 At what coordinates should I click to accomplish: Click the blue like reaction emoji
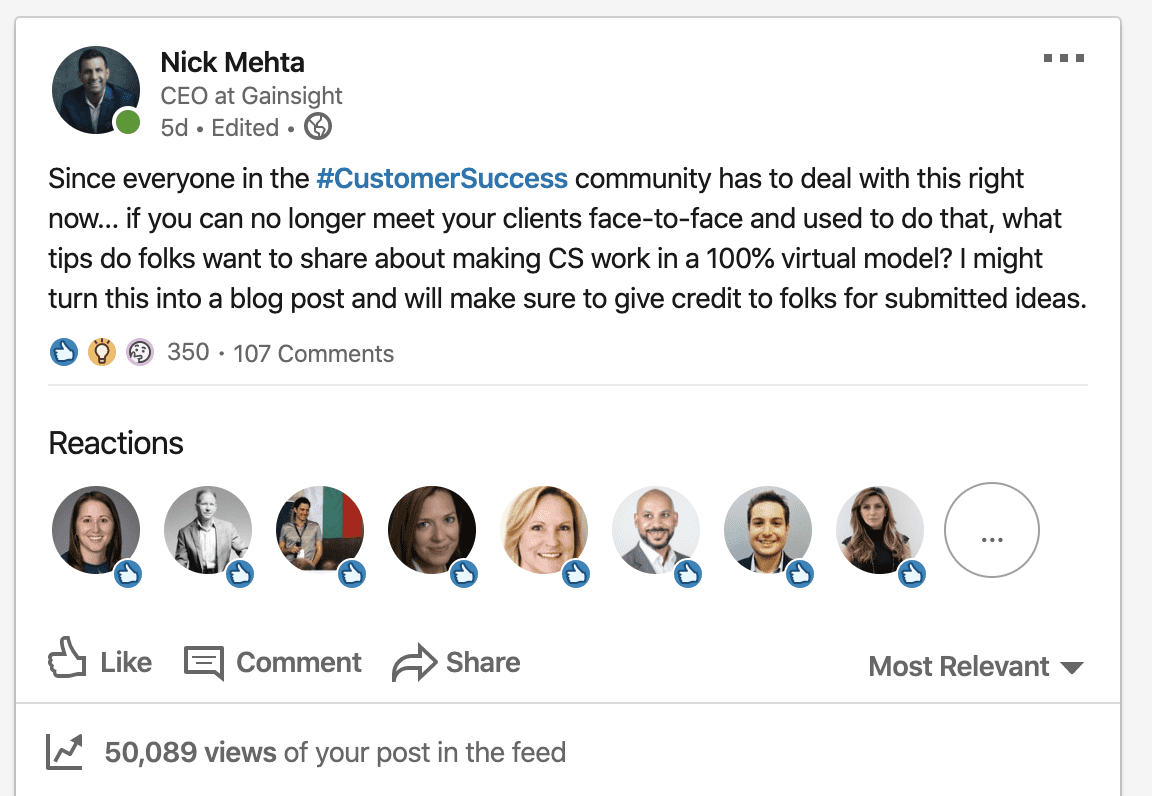(63, 352)
